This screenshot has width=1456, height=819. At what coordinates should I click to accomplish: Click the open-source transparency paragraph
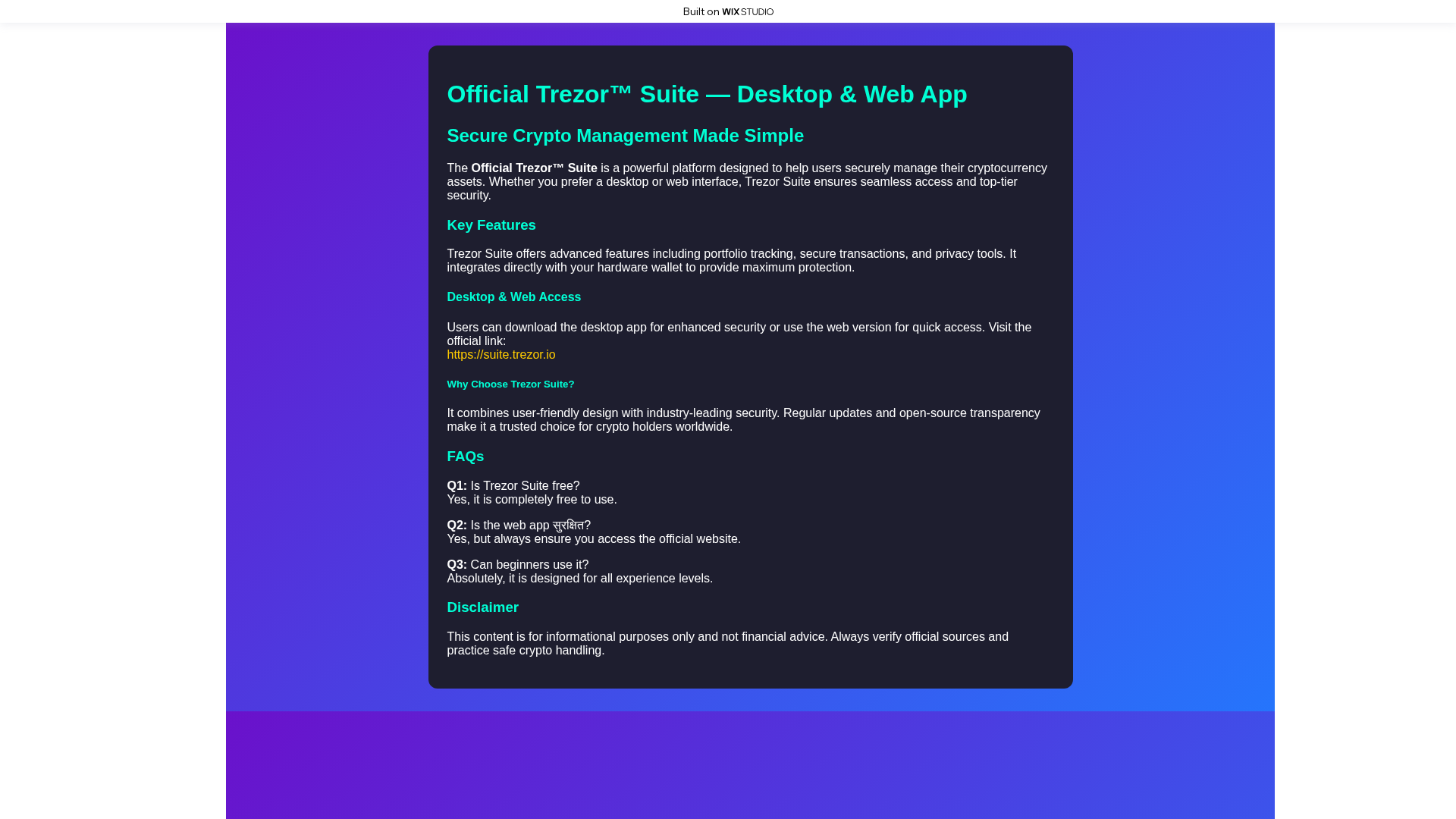[743, 419]
